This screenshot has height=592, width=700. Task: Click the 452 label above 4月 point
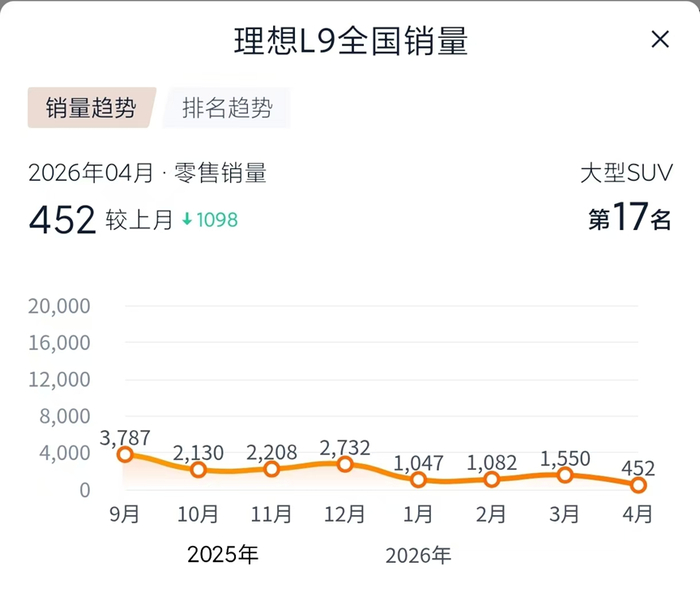pyautogui.click(x=638, y=468)
